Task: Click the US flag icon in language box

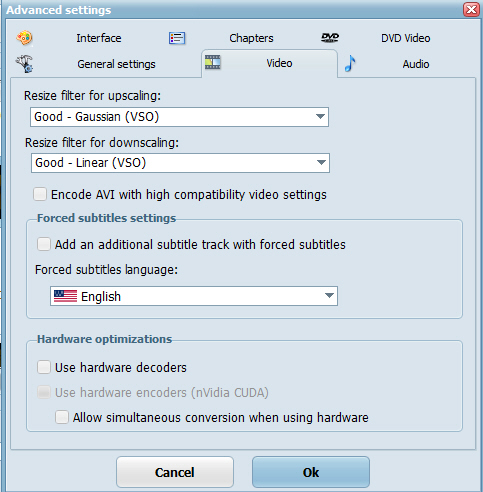Action: pos(65,296)
